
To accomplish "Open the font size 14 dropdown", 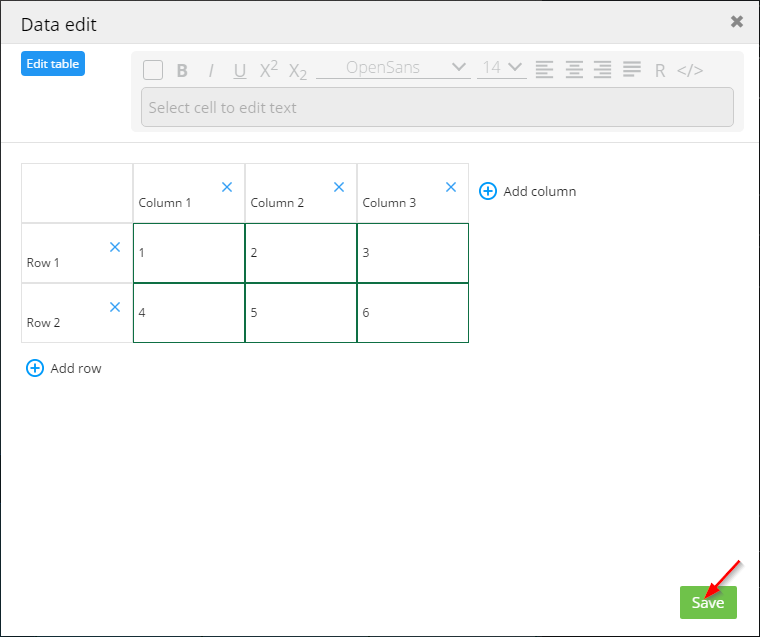I will click(x=501, y=68).
